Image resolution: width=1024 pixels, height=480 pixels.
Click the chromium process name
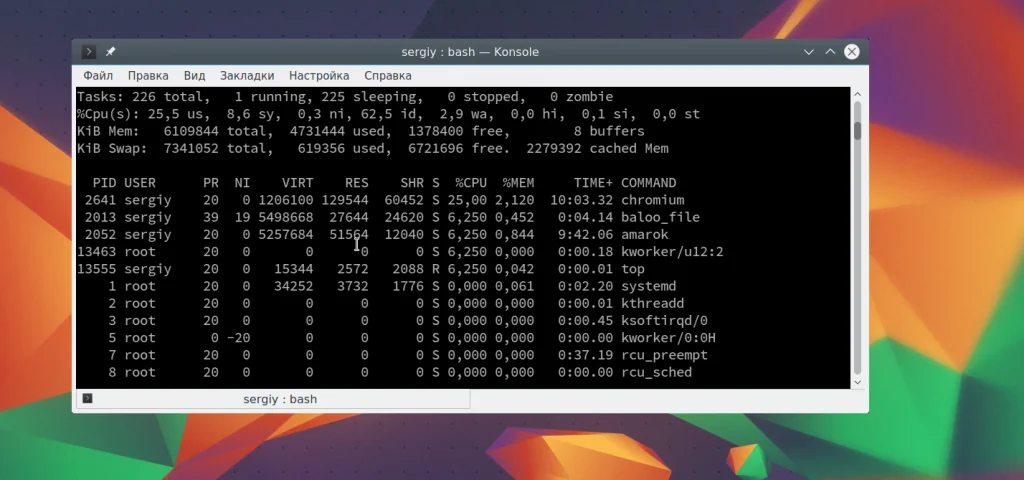pyautogui.click(x=652, y=200)
